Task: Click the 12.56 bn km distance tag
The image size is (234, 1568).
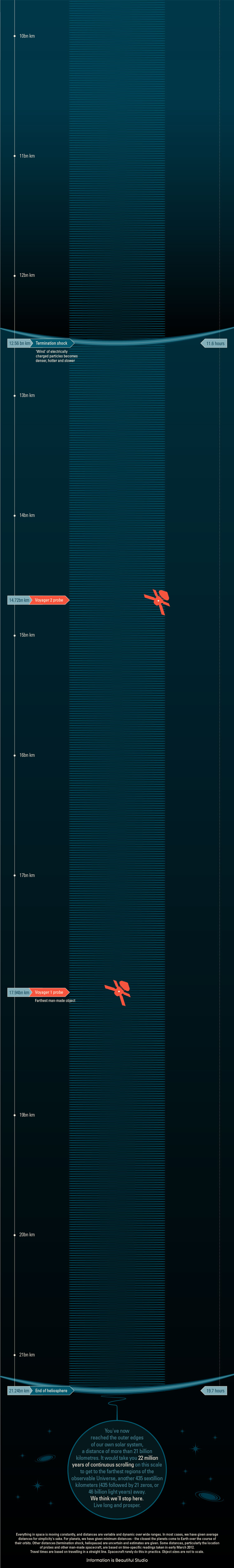Action: point(20,343)
